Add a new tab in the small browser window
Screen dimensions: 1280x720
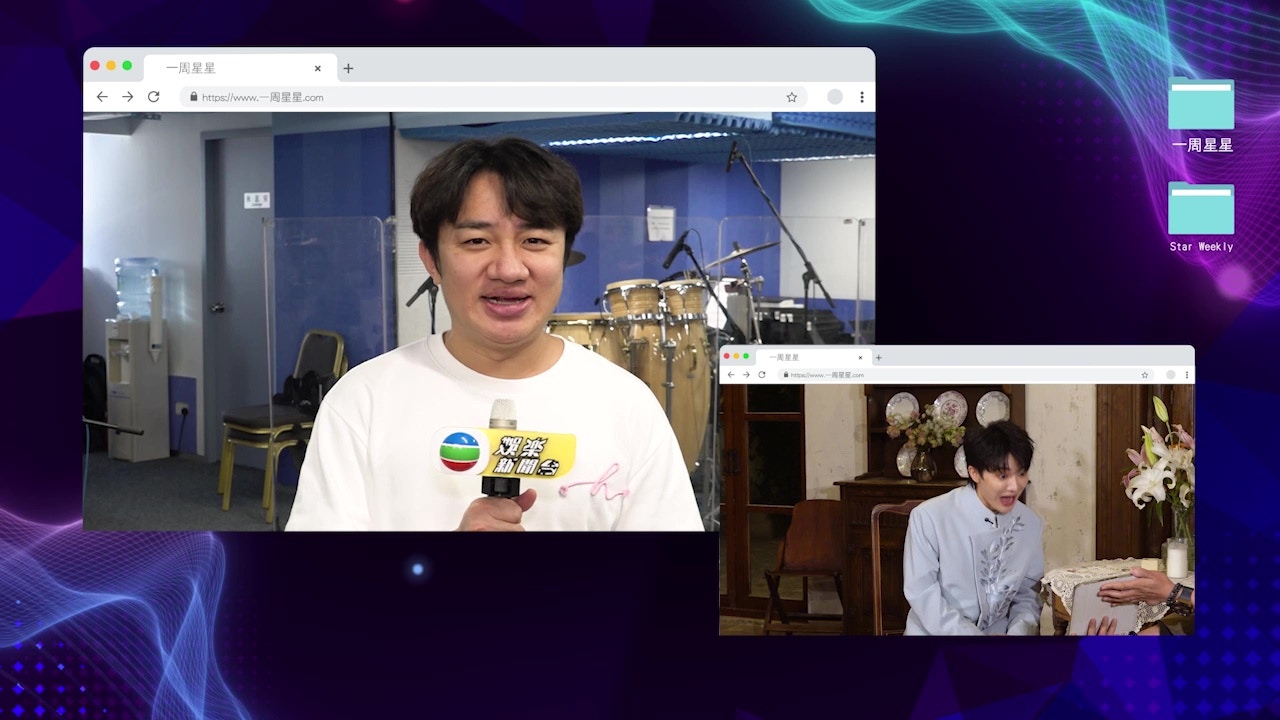[879, 357]
